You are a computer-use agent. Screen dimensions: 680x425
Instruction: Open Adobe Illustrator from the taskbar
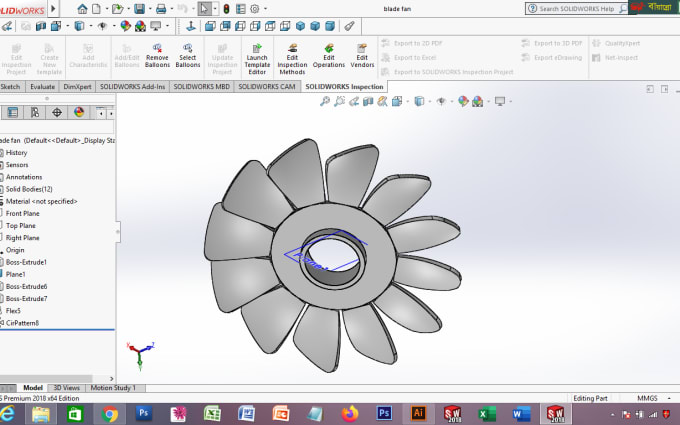point(418,414)
